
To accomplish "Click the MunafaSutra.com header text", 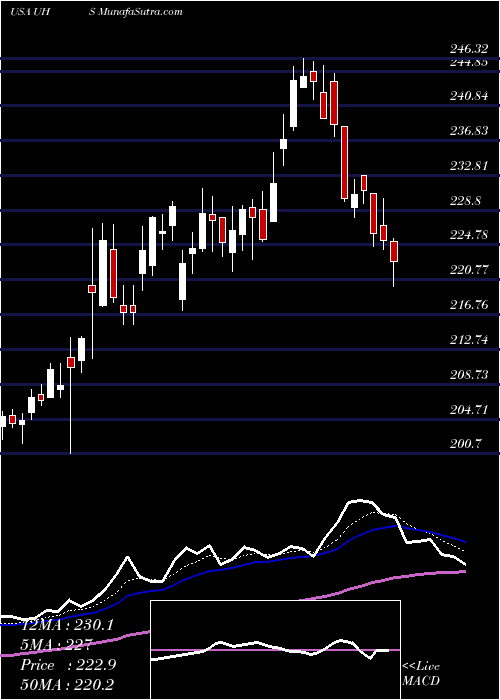I will pyautogui.click(x=141, y=12).
